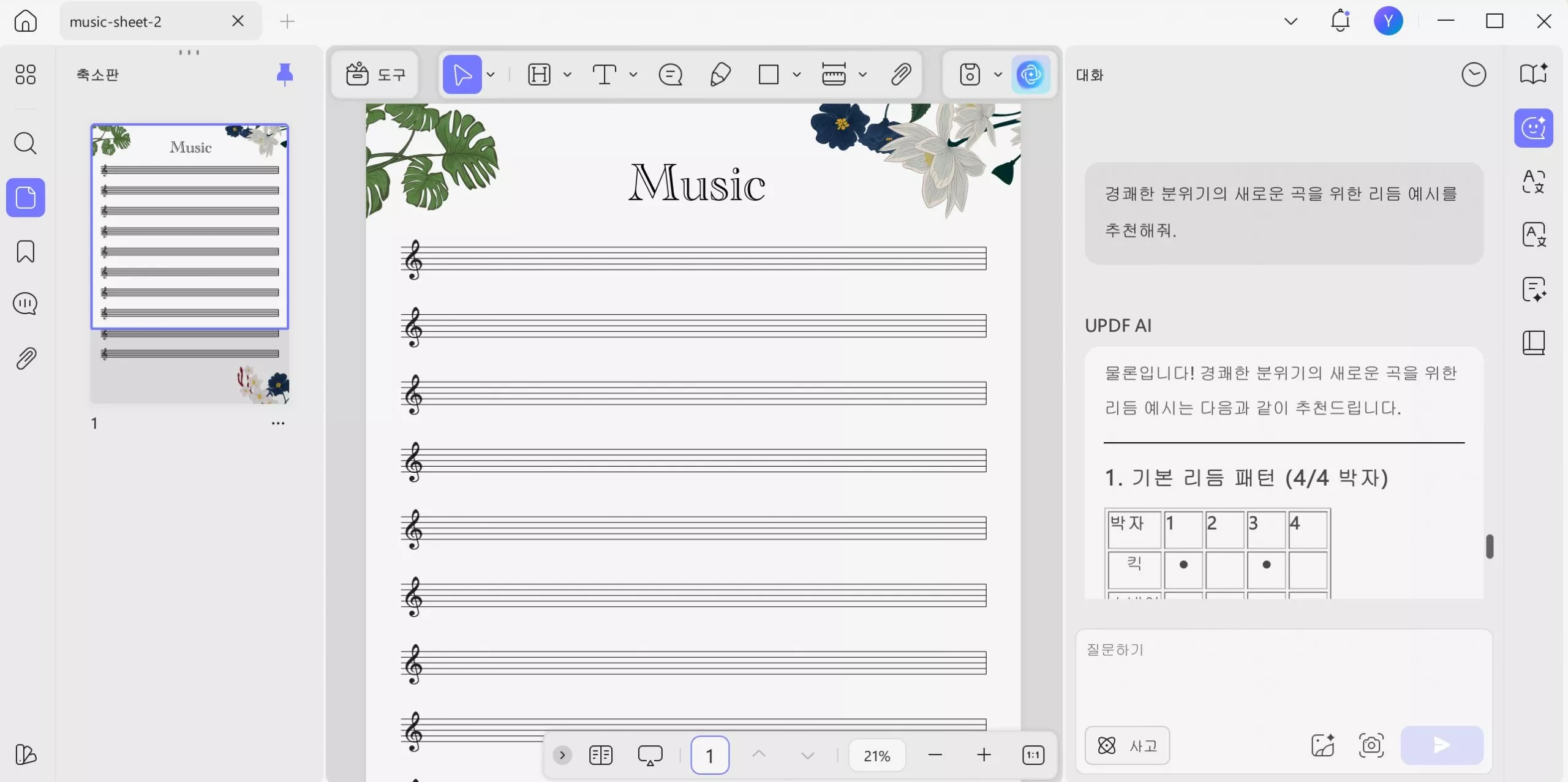Click the user message about 리듬 예시
This screenshot has height=782, width=1568.
1284,213
